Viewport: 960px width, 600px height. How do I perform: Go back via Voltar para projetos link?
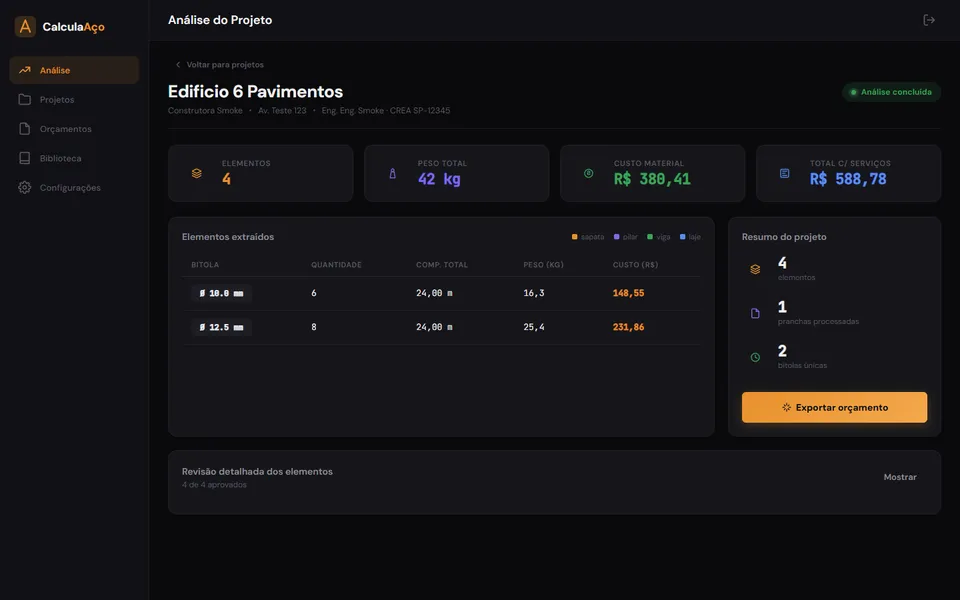click(220, 64)
